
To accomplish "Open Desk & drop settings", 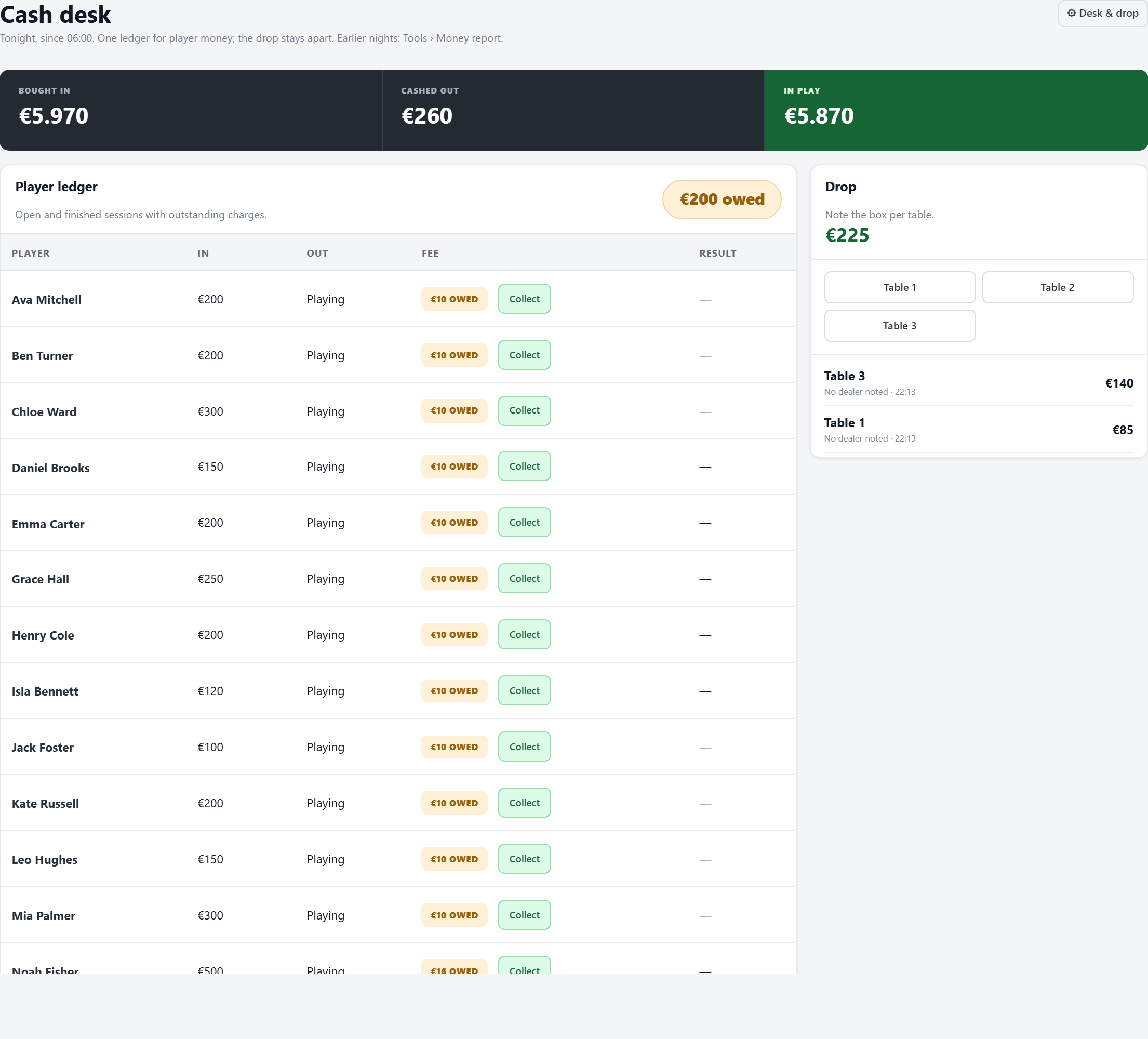I will coord(1102,13).
